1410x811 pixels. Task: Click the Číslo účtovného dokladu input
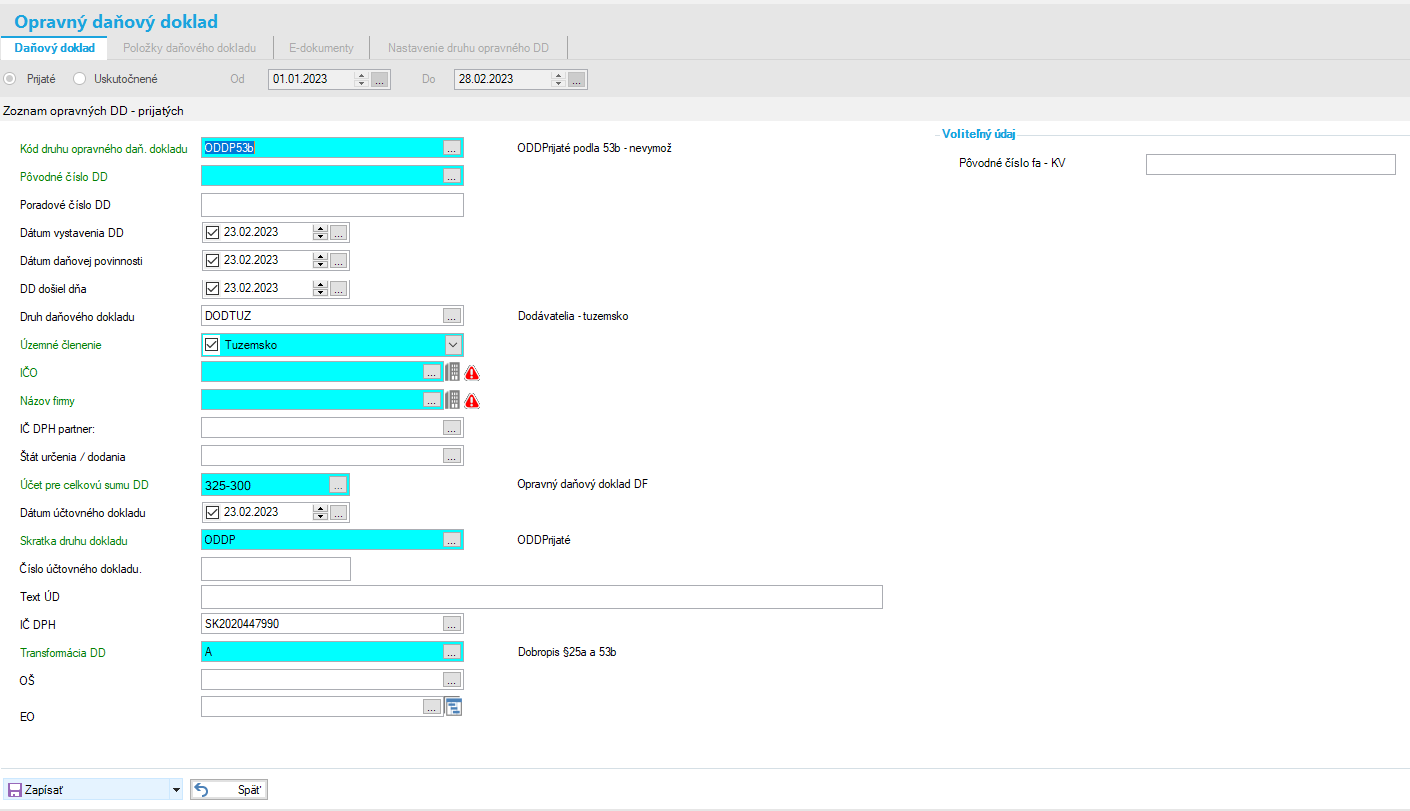click(x=276, y=568)
